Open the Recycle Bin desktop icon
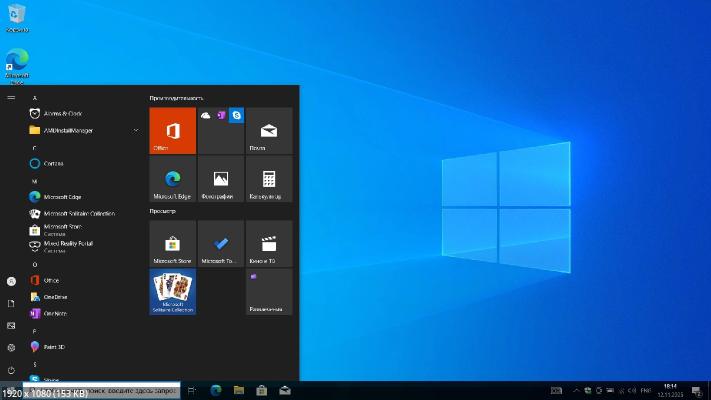The width and height of the screenshot is (711, 400). click(17, 17)
